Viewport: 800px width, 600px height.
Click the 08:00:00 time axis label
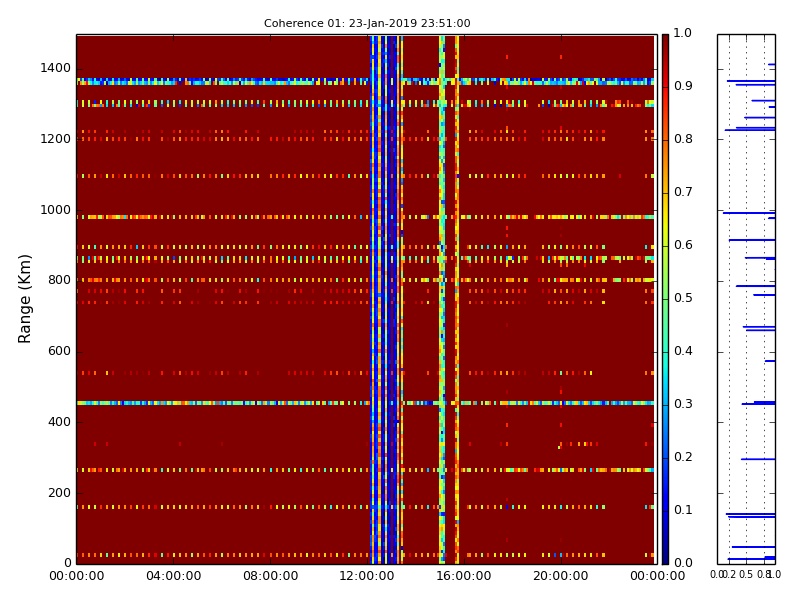pyautogui.click(x=270, y=576)
